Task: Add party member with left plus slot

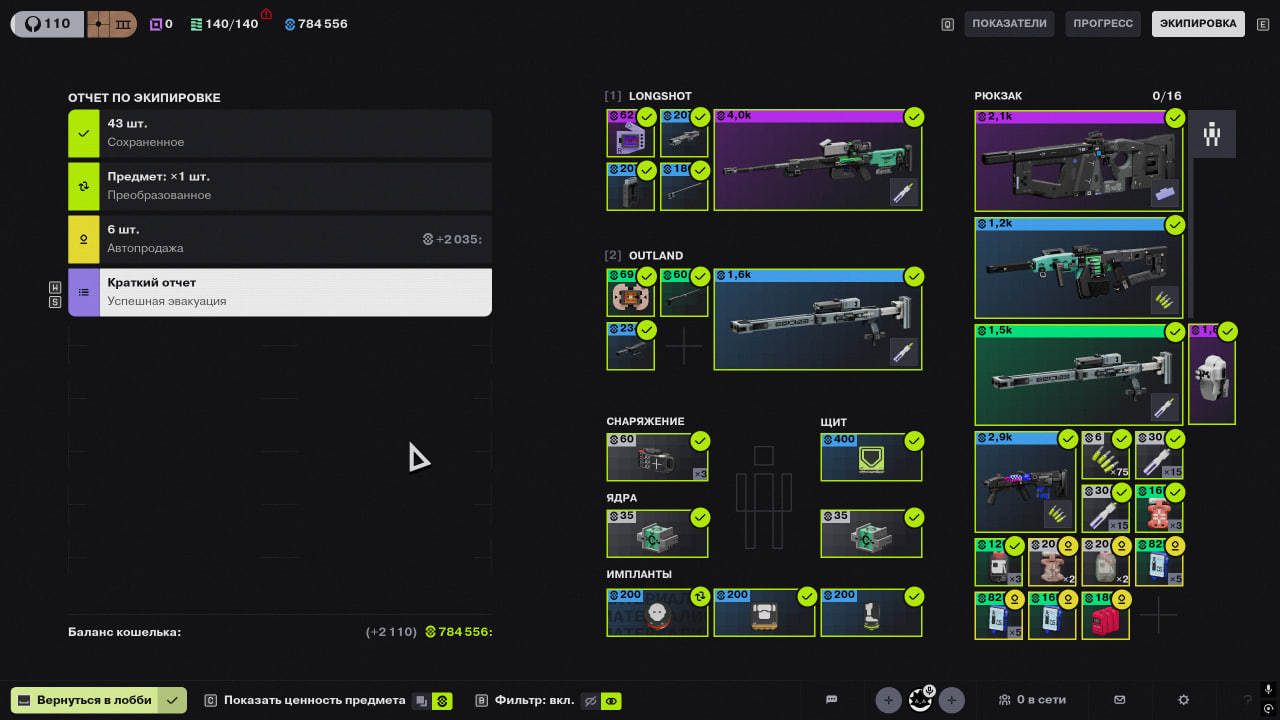Action: coord(888,700)
